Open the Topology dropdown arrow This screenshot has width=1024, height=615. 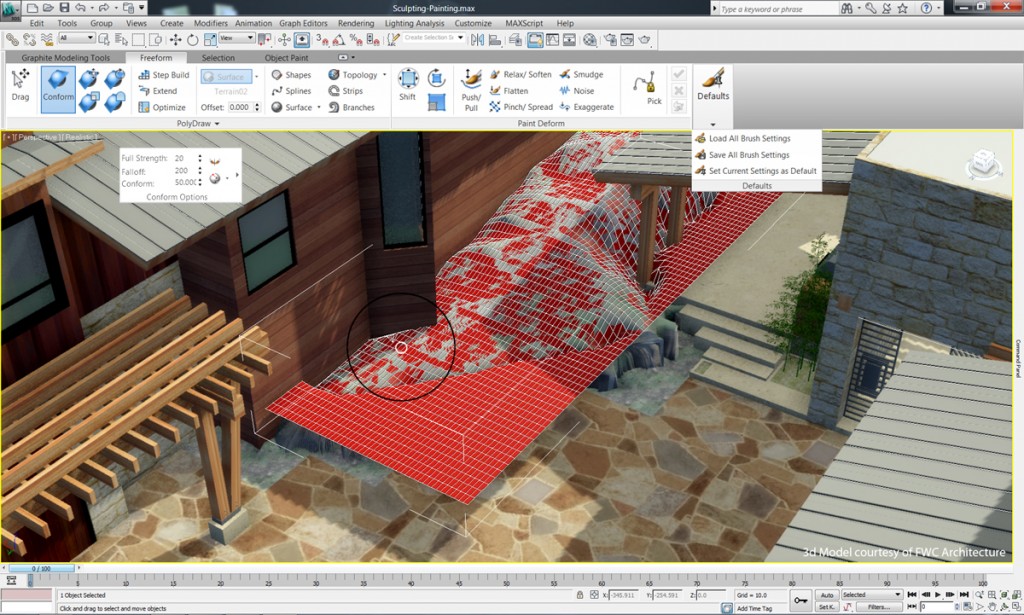pos(385,75)
